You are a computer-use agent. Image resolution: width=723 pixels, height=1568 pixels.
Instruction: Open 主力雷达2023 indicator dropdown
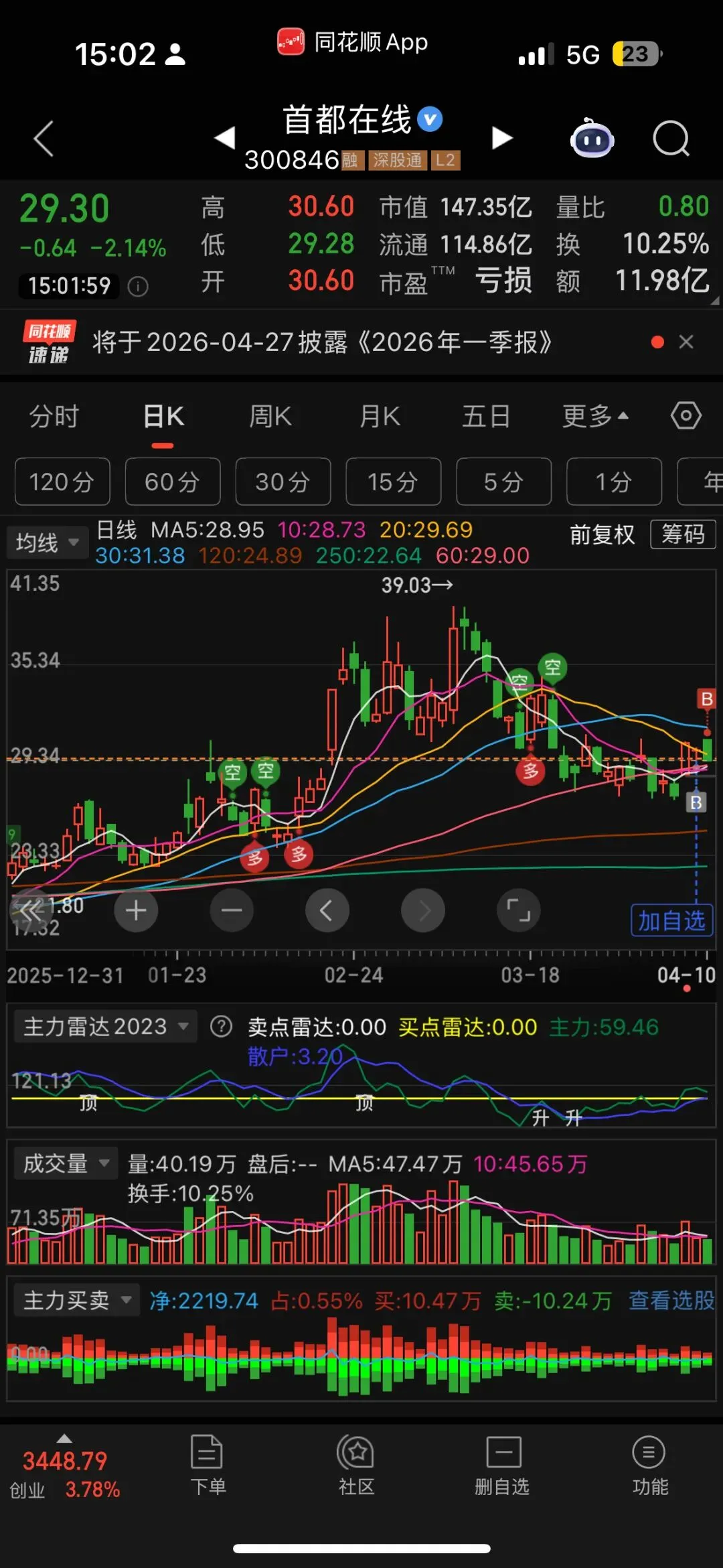pos(106,1026)
